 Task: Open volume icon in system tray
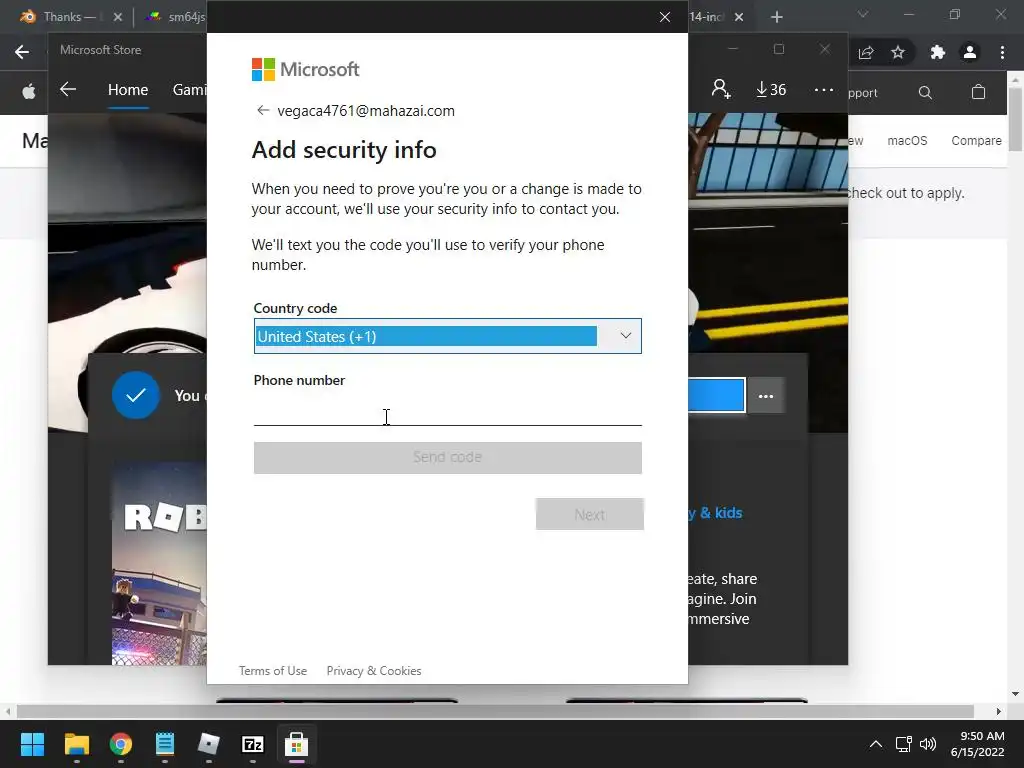click(927, 744)
